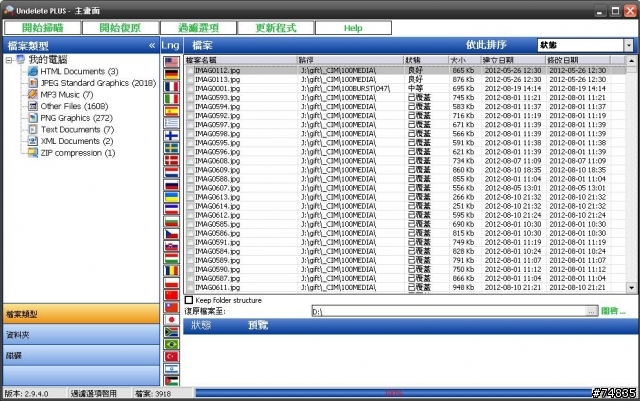Switch to the 磁碟 sidebar tab
640x401 pixels.
(x=81, y=355)
